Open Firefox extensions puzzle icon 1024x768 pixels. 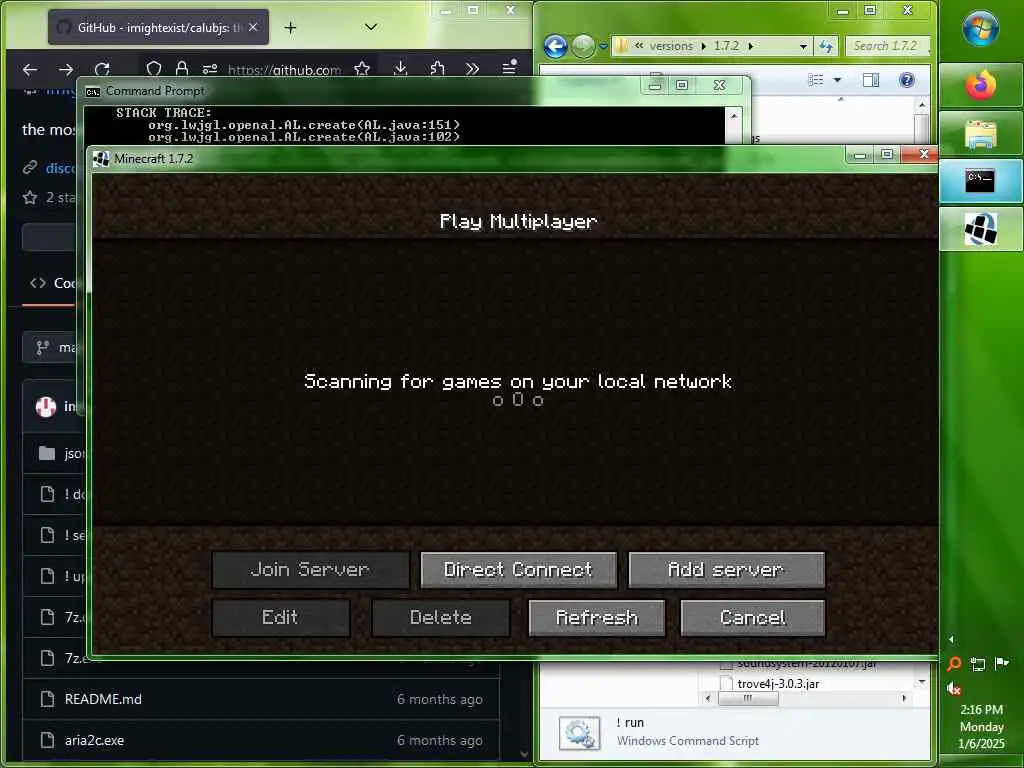(437, 69)
